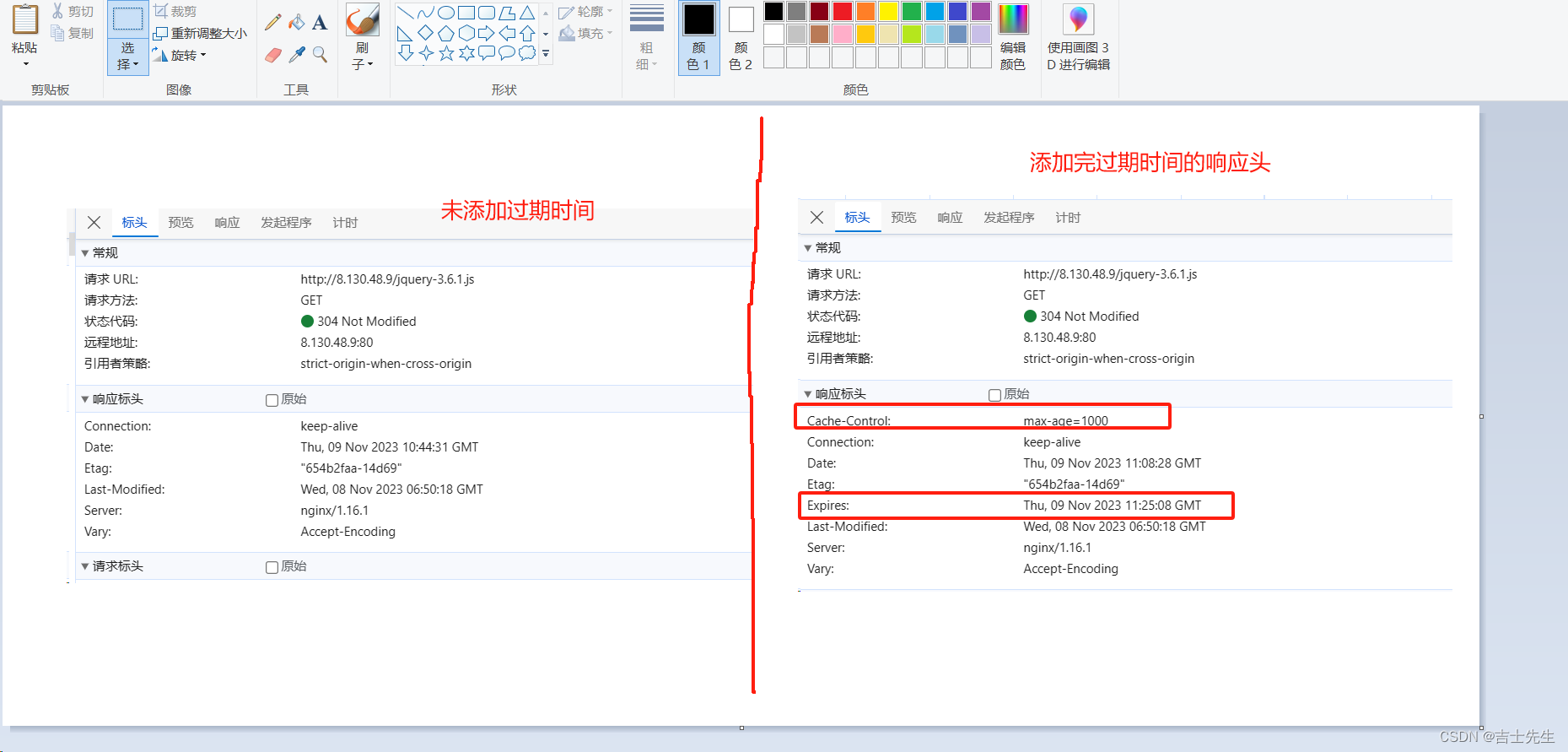Select the Color picker eyedropper tool
Viewport: 1568px width, 752px height.
[296, 55]
